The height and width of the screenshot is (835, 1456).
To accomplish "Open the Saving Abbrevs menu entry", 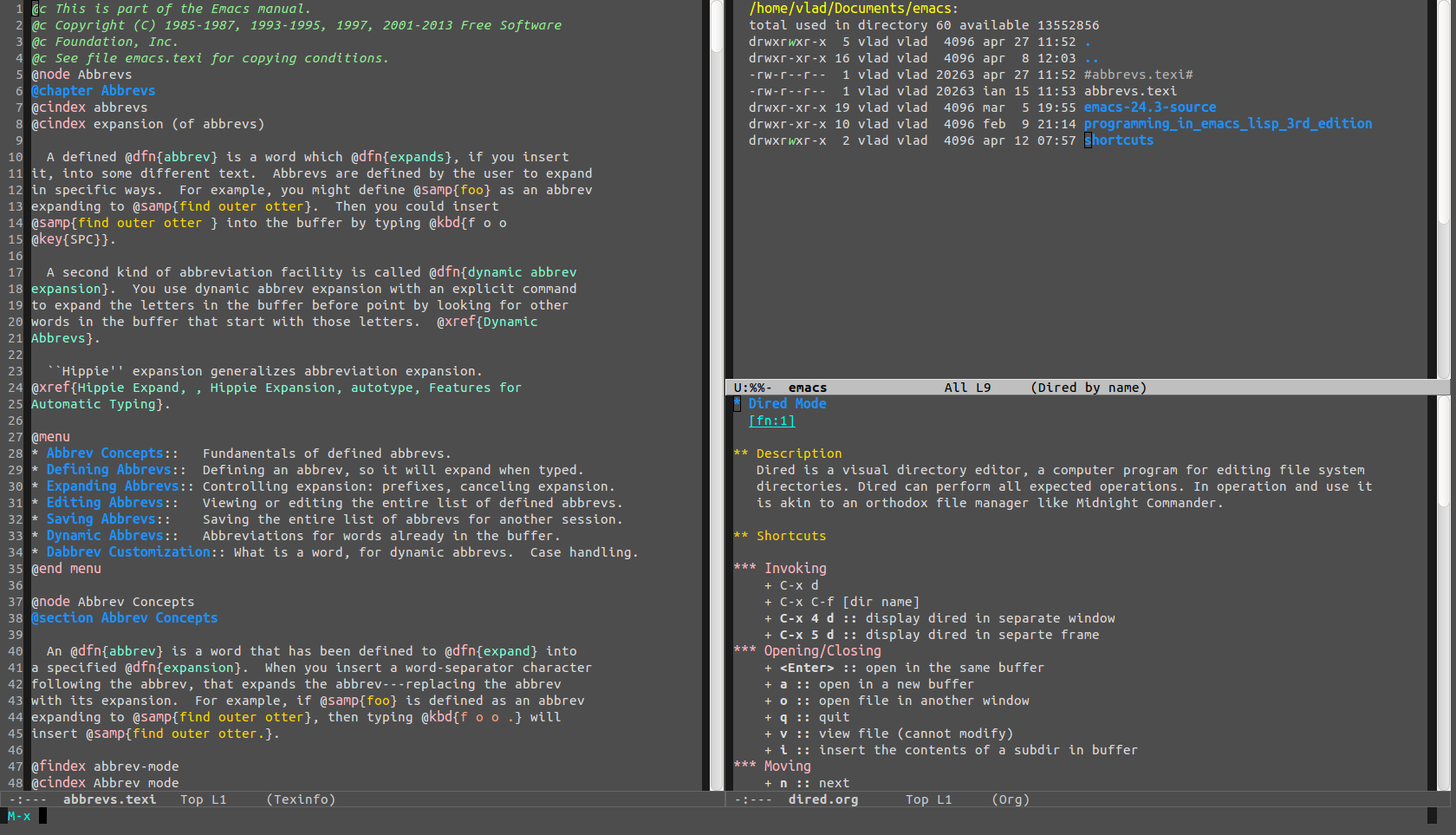I will pos(101,519).
